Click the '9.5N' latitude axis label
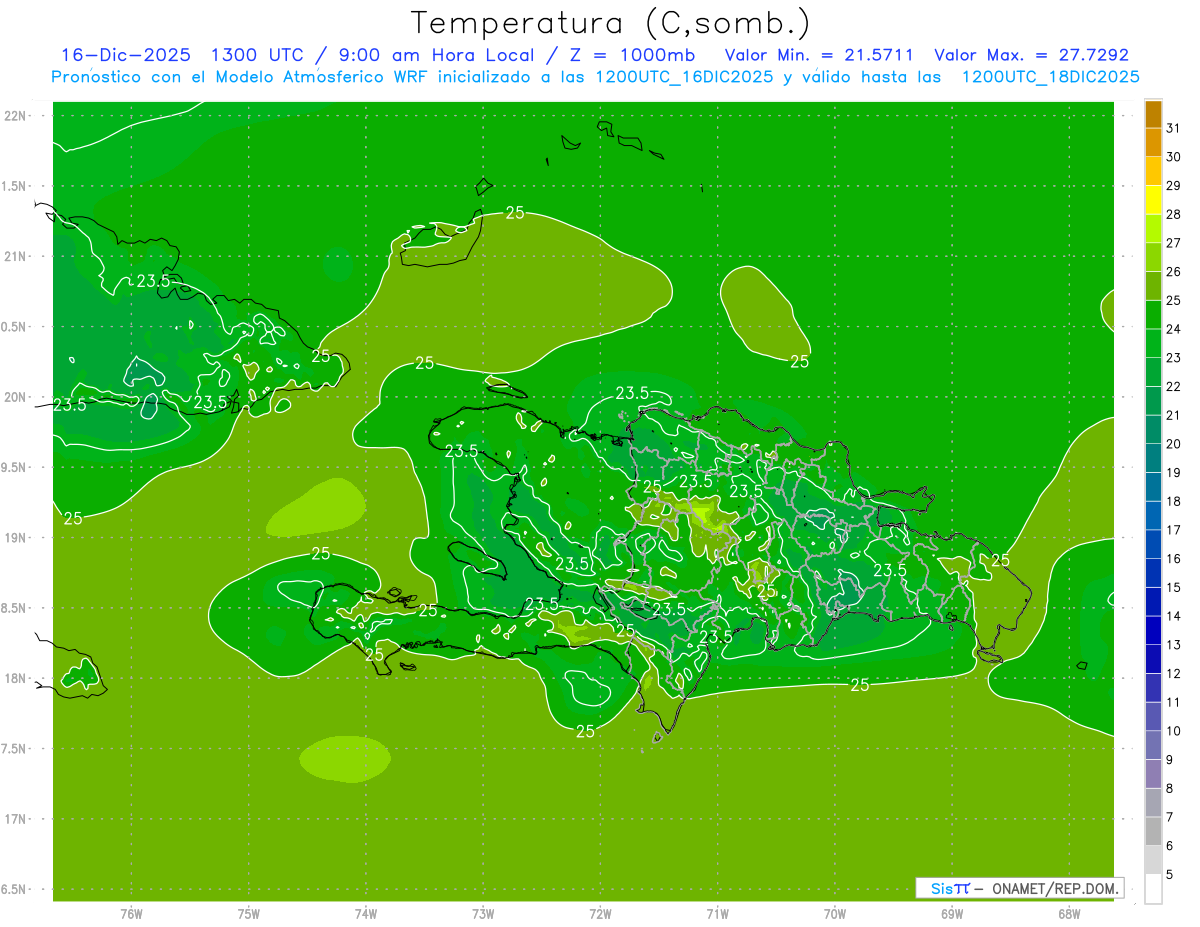 tap(14, 467)
